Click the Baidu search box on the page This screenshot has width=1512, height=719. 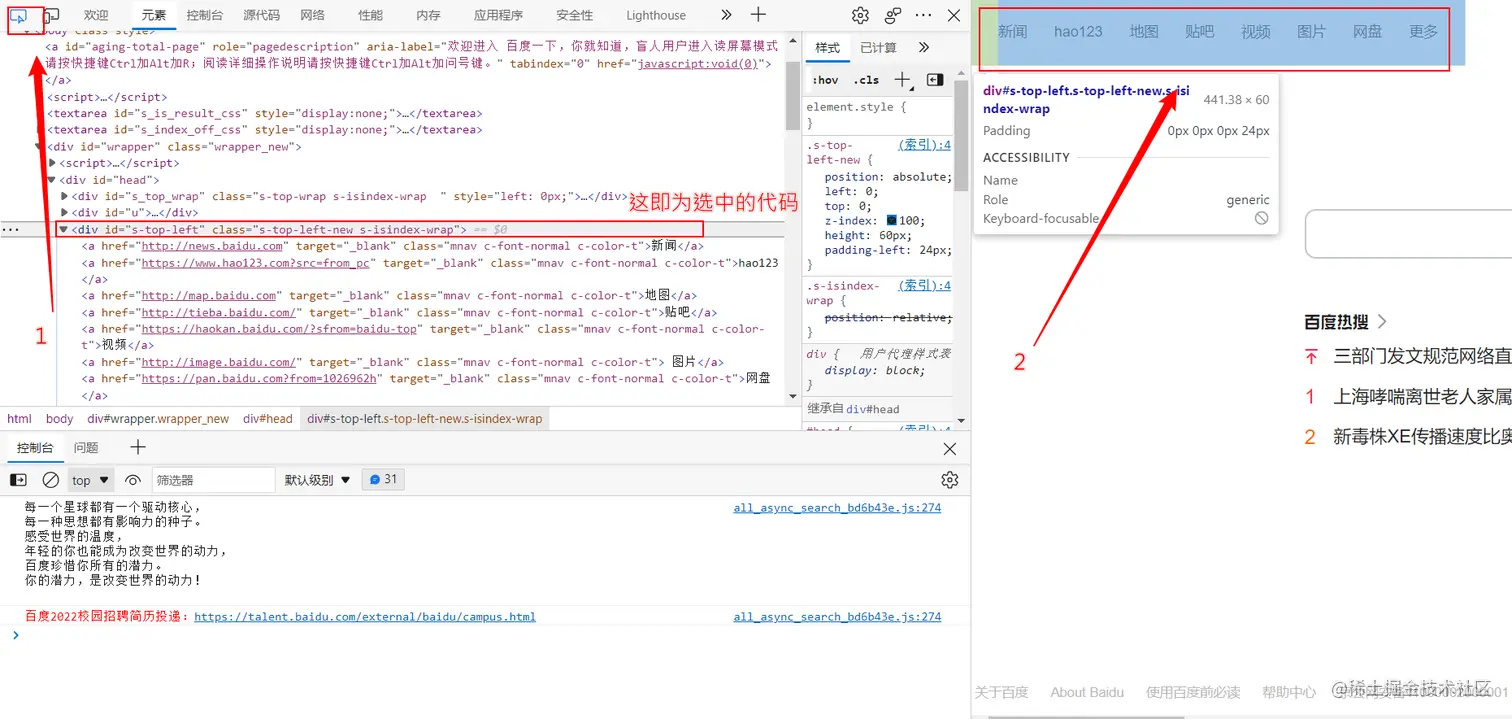click(x=1408, y=235)
